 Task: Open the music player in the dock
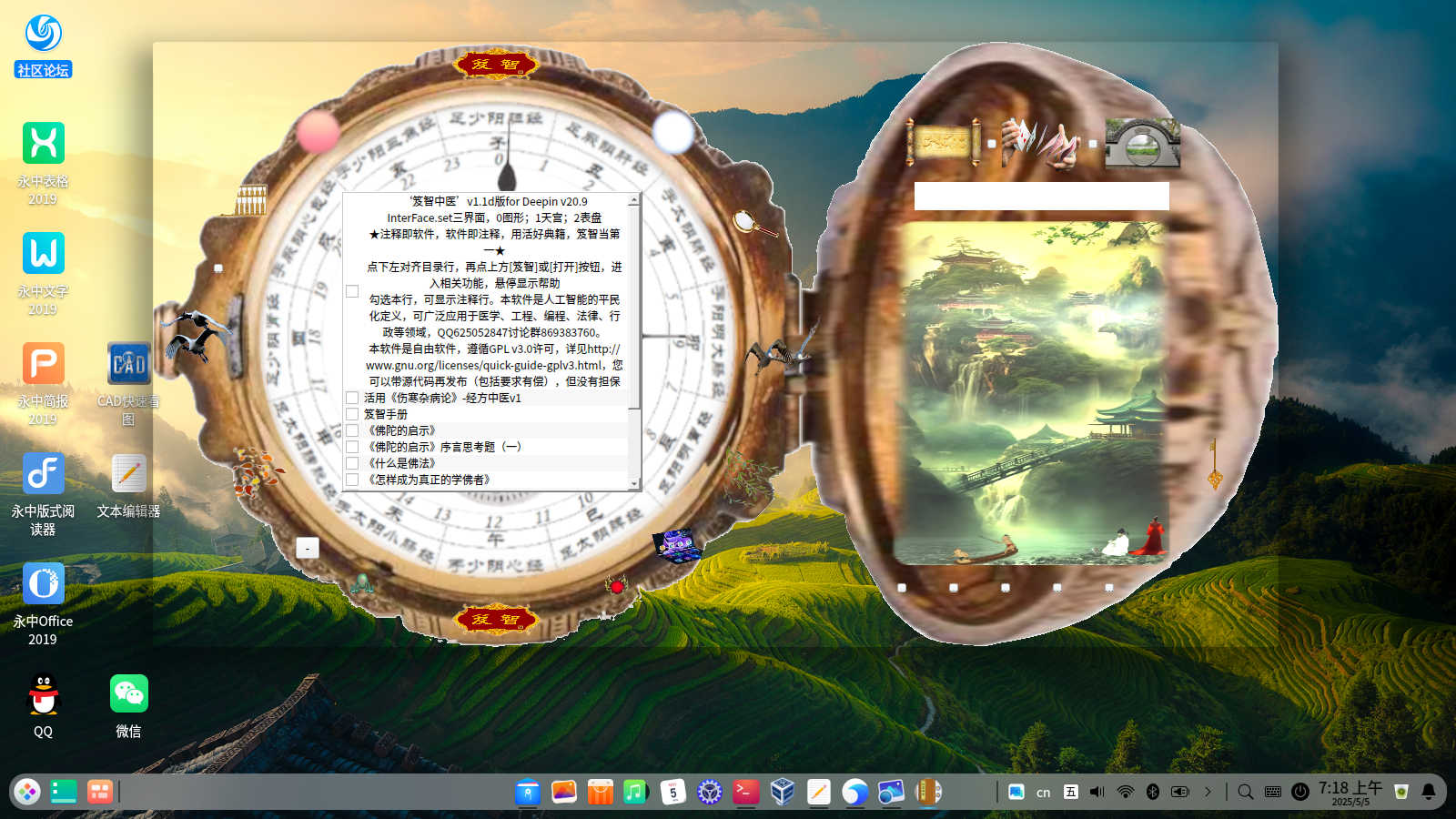(636, 792)
